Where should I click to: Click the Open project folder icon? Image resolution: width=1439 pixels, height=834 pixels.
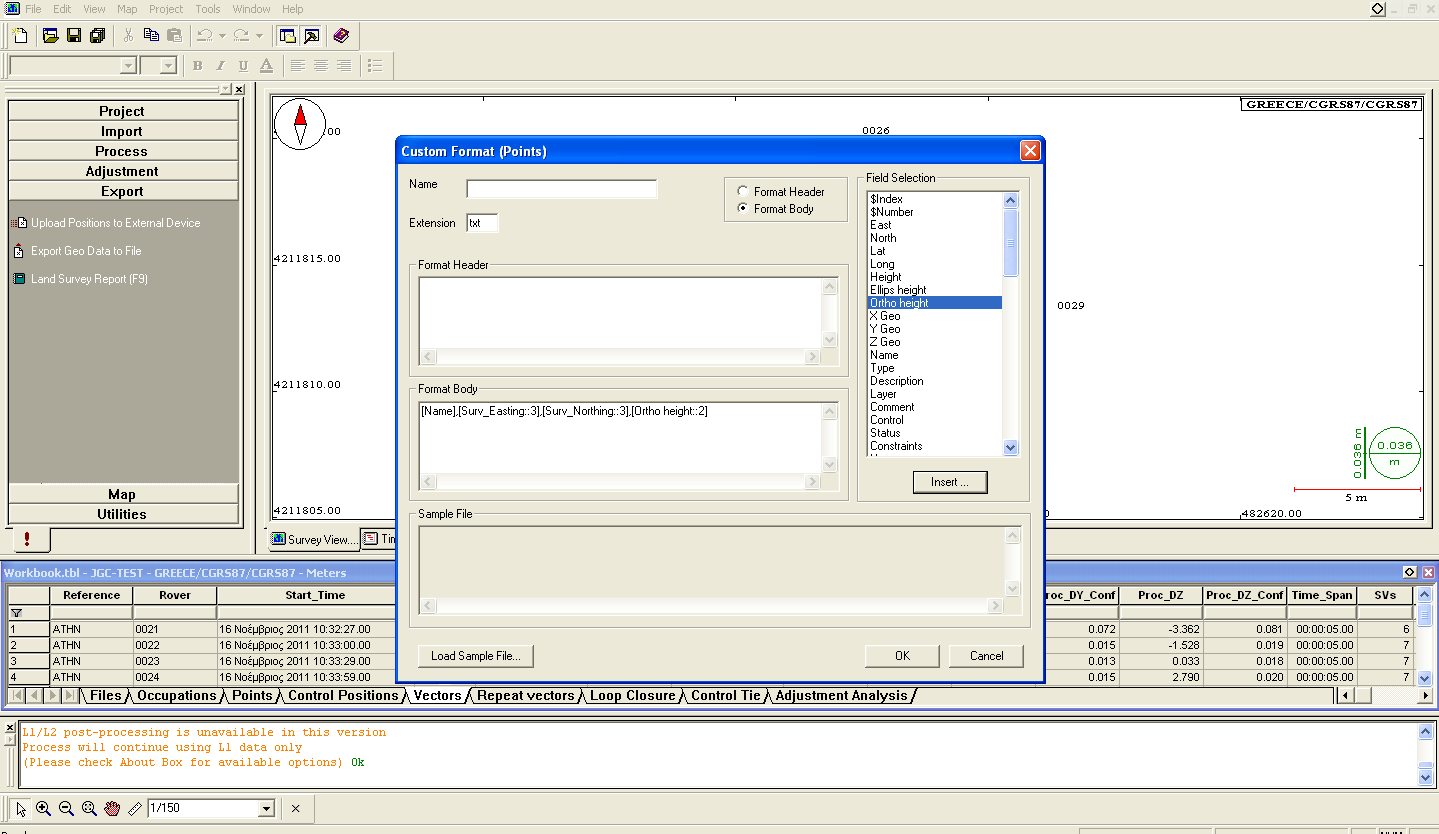(50, 36)
